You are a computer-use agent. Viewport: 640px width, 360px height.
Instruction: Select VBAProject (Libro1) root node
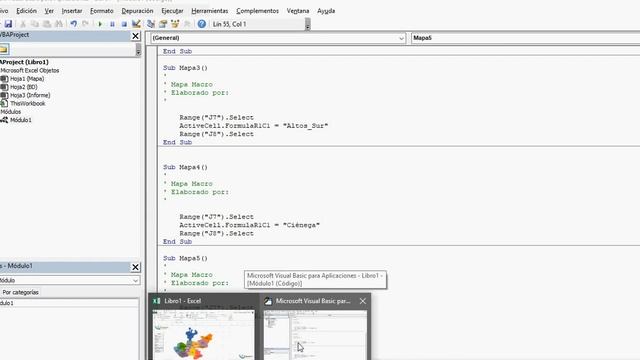pos(24,62)
